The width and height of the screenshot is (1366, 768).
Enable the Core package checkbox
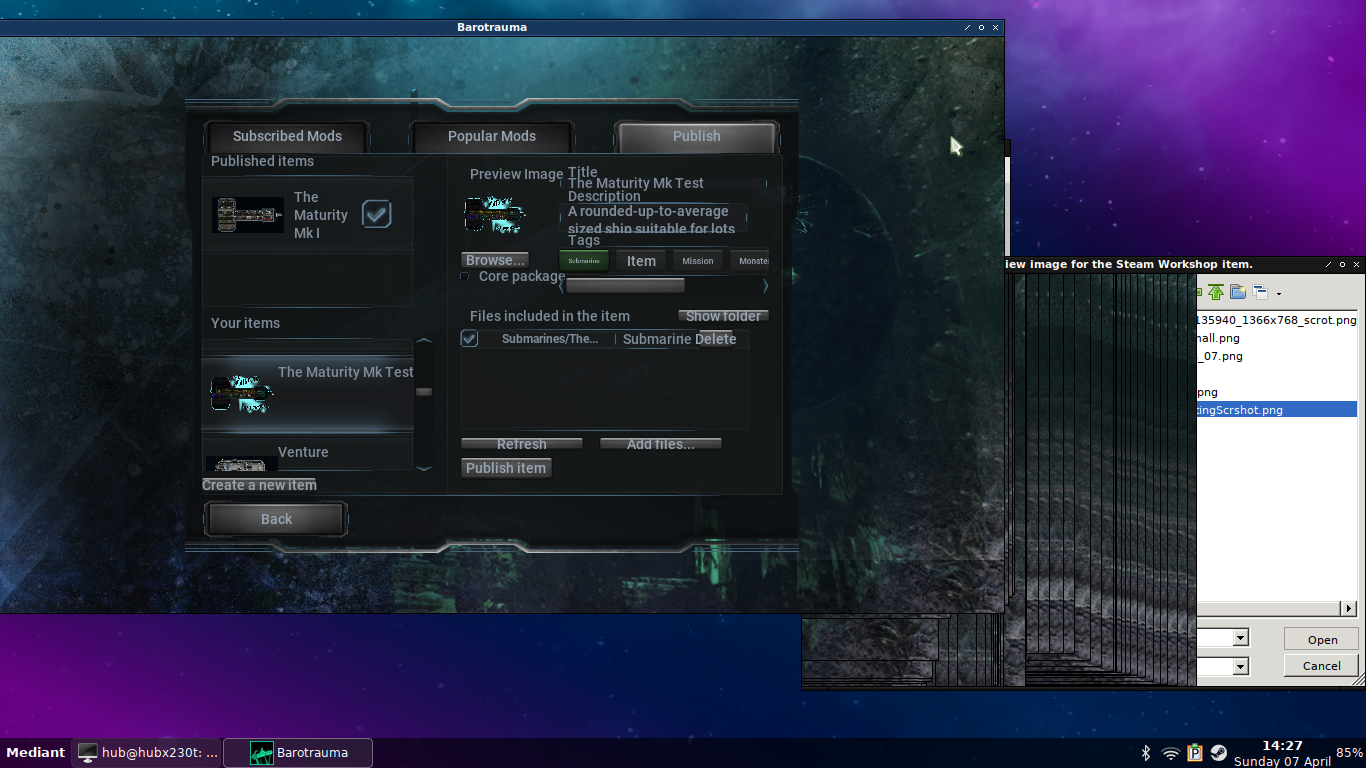(465, 276)
